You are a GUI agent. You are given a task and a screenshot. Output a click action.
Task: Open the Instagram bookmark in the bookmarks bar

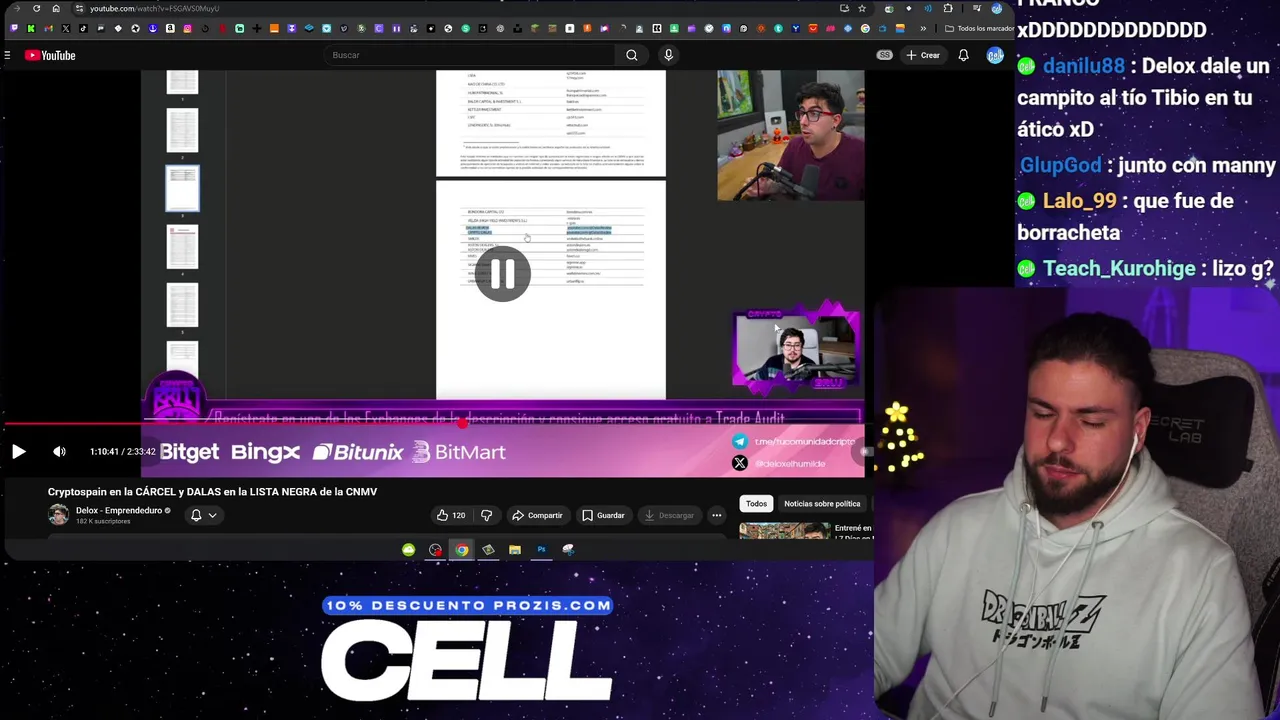tap(187, 28)
